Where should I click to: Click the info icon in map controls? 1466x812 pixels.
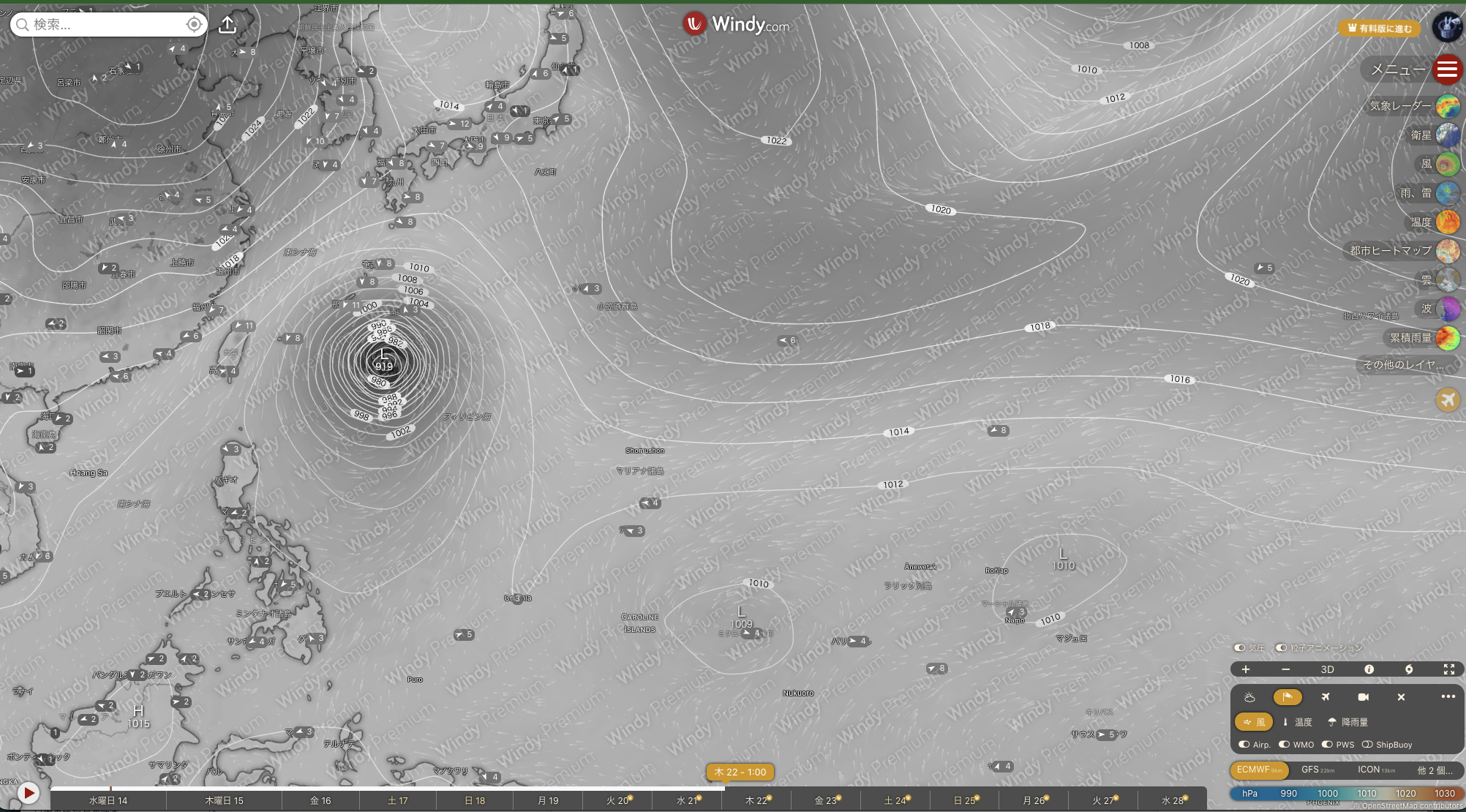[x=1369, y=669]
